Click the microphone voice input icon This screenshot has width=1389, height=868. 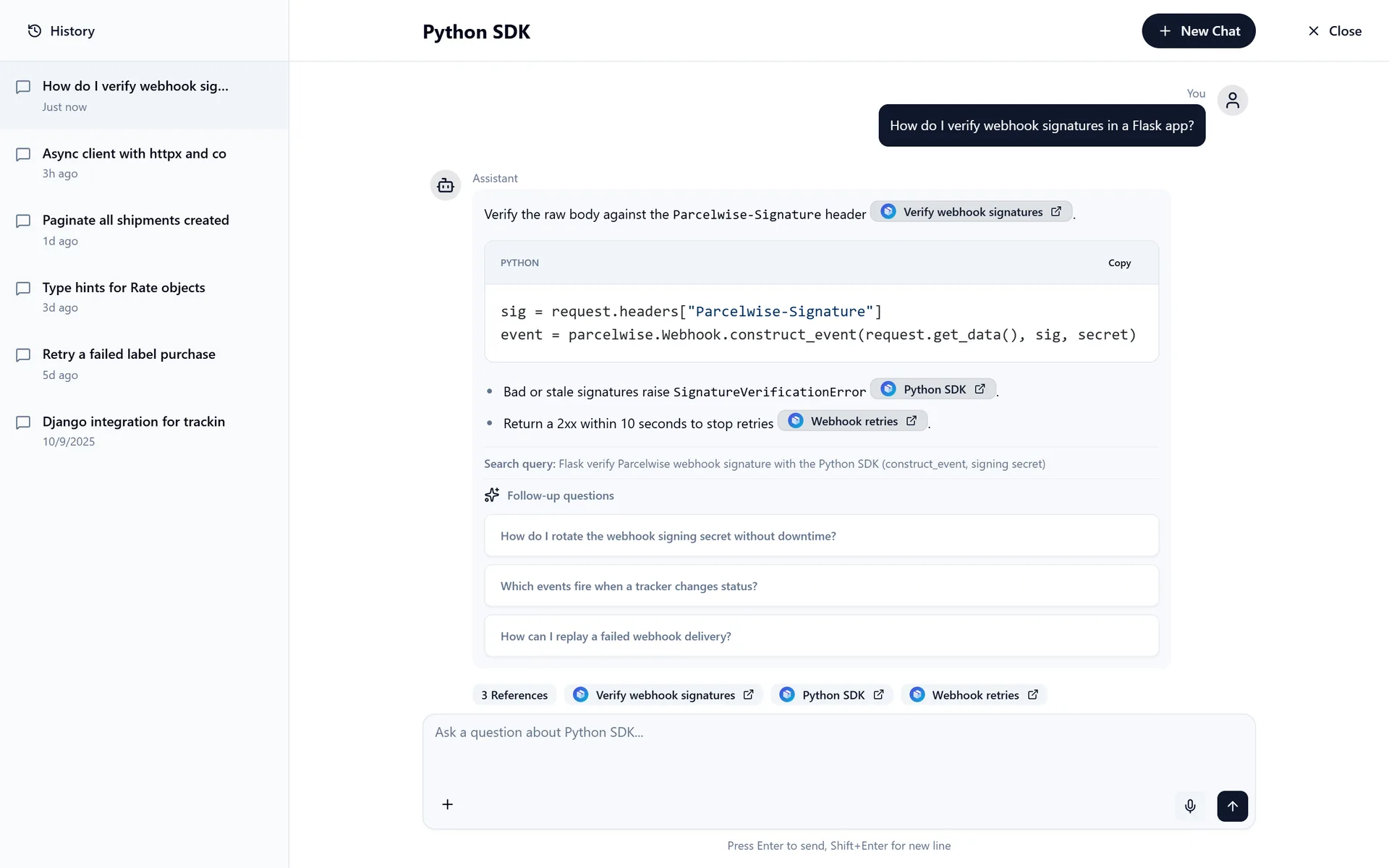[x=1190, y=806]
